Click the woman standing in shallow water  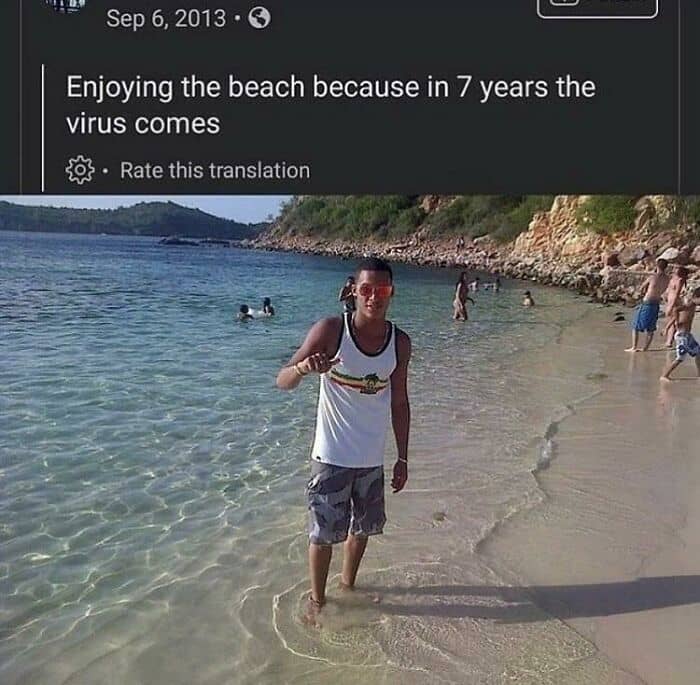[x=461, y=296]
